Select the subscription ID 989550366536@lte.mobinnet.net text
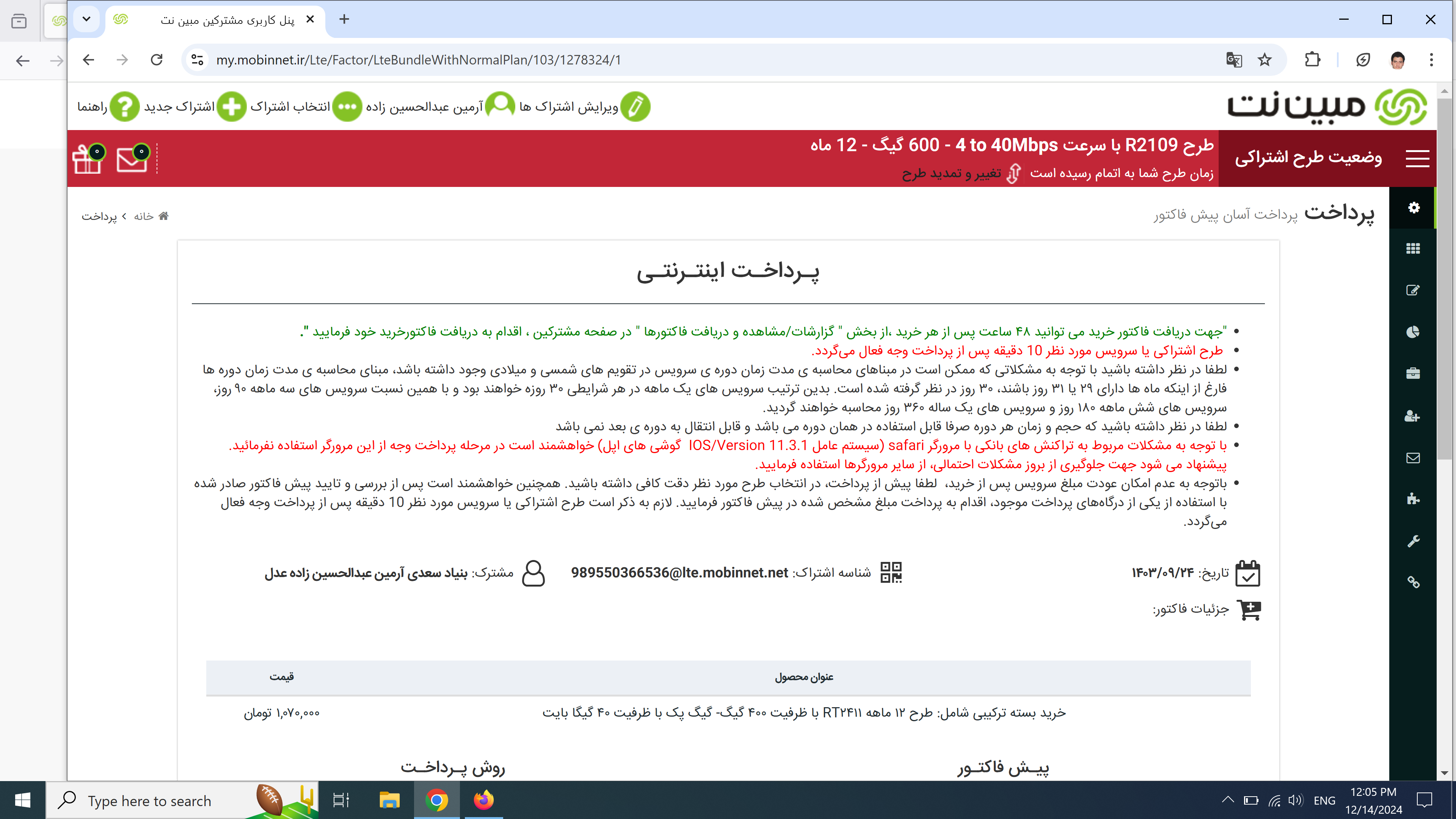The height and width of the screenshot is (819, 1456). click(679, 573)
